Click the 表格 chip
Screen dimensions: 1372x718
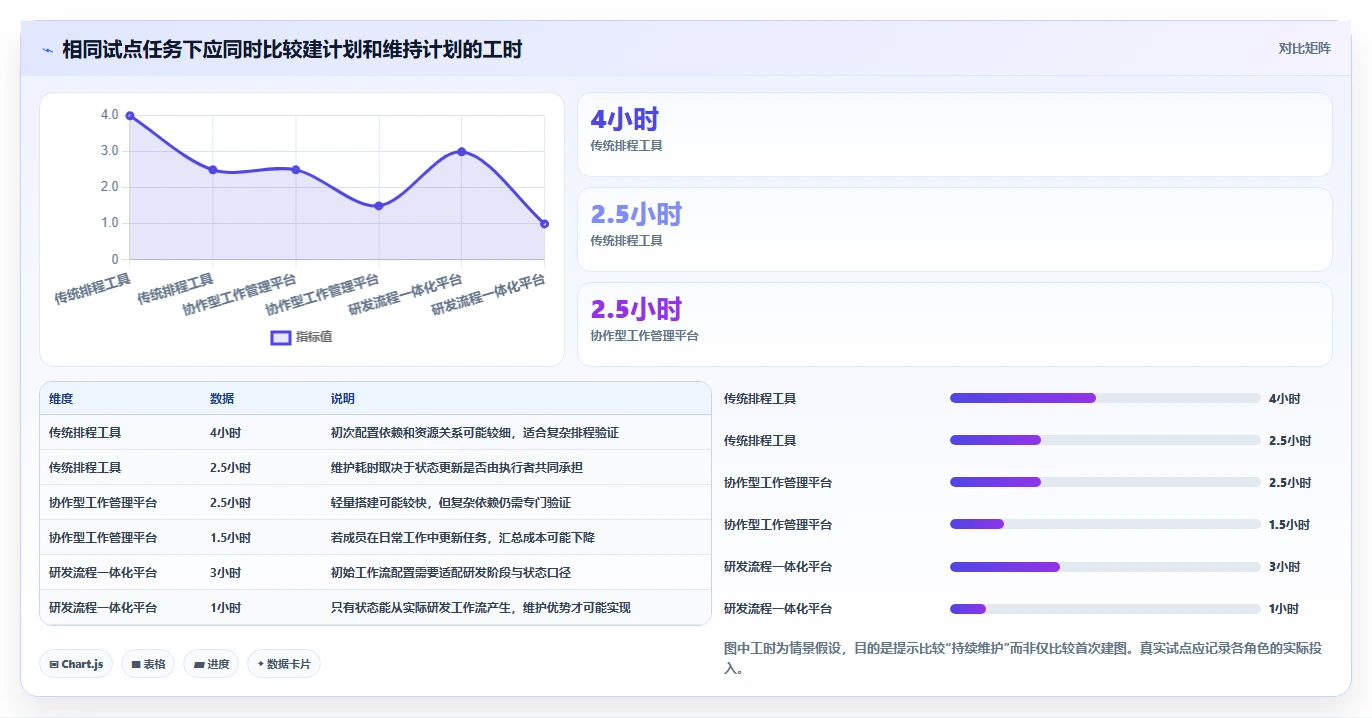(148, 664)
